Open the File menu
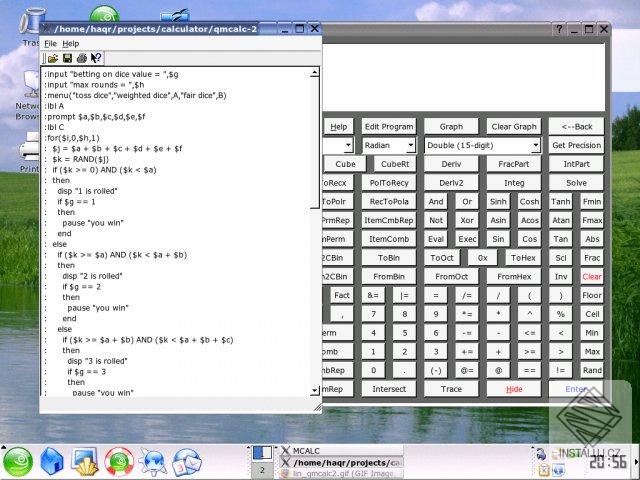Screen dimensions: 640x480 (50, 44)
